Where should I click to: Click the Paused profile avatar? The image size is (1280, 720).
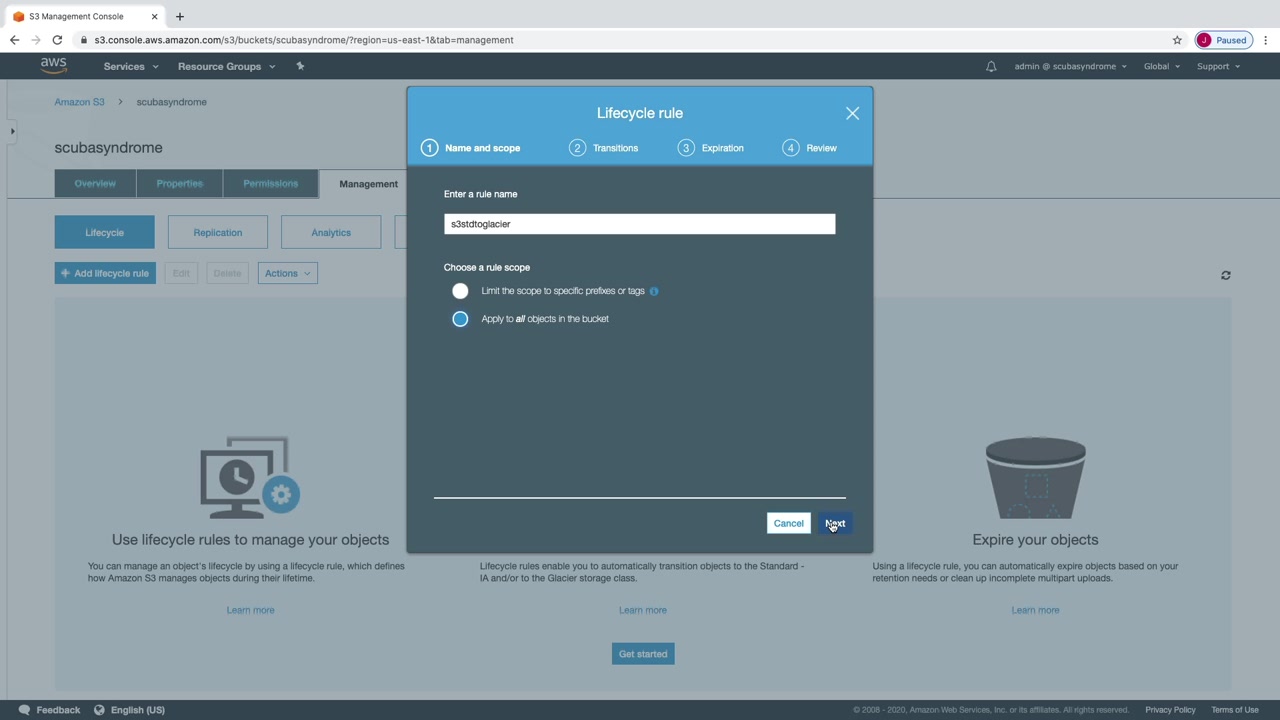coord(1222,40)
